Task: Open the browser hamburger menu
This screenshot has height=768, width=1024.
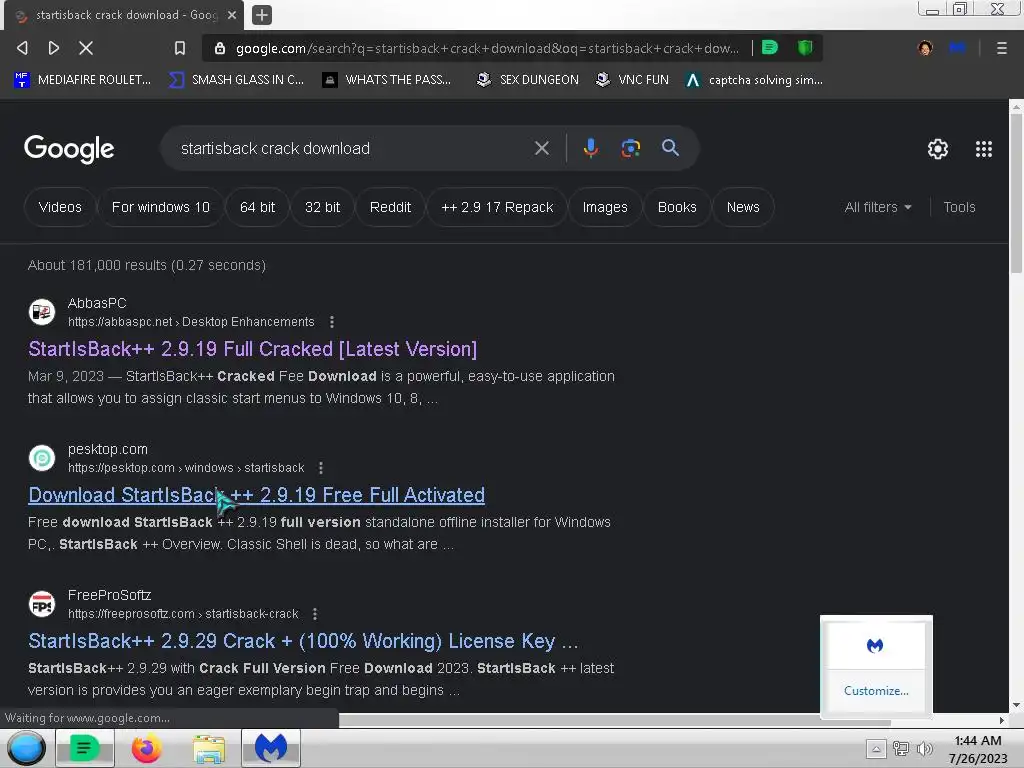Action: coord(1001,48)
